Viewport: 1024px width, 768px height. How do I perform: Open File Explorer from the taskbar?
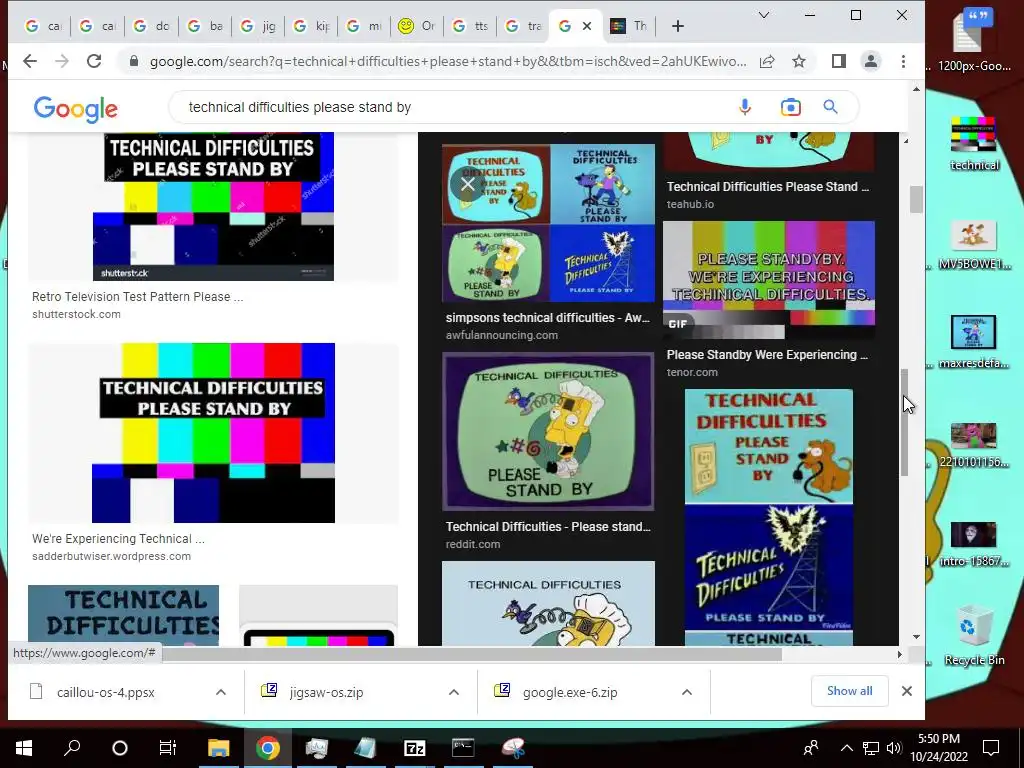(219, 748)
